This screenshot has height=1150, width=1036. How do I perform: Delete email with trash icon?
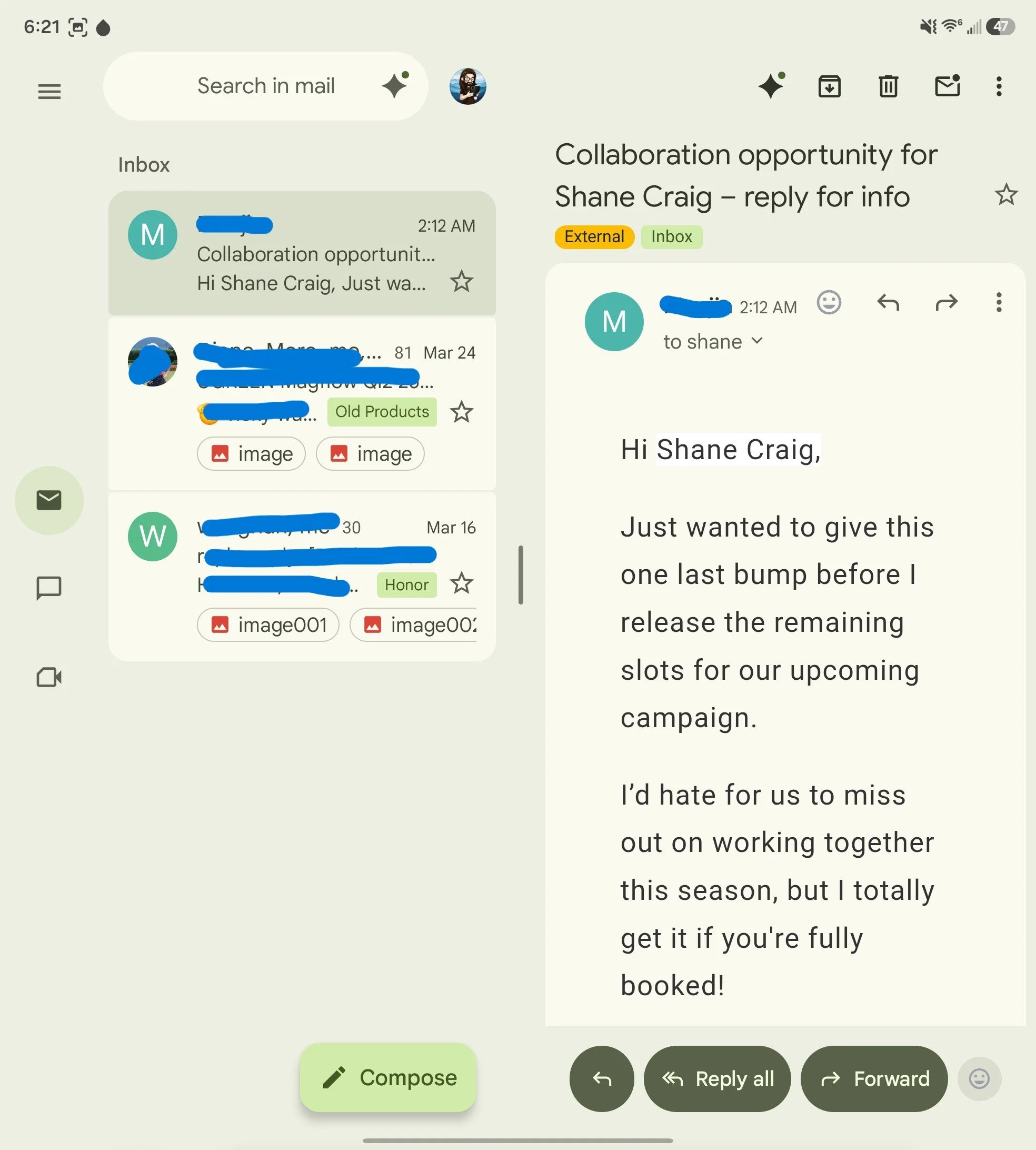pyautogui.click(x=888, y=86)
